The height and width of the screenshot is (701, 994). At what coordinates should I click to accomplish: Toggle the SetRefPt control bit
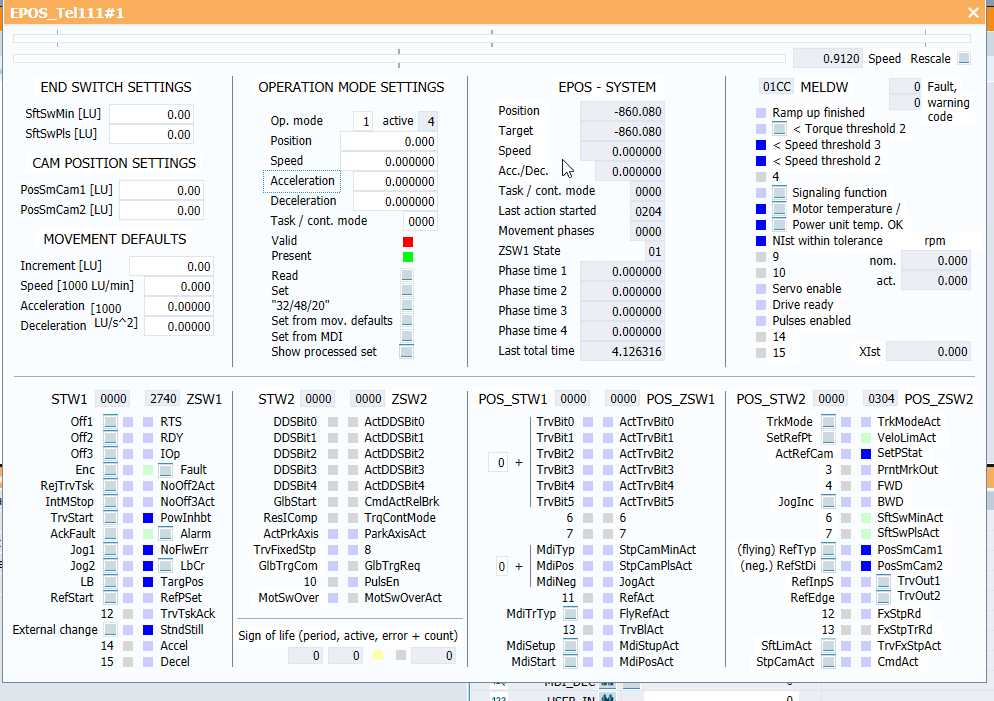coord(828,437)
